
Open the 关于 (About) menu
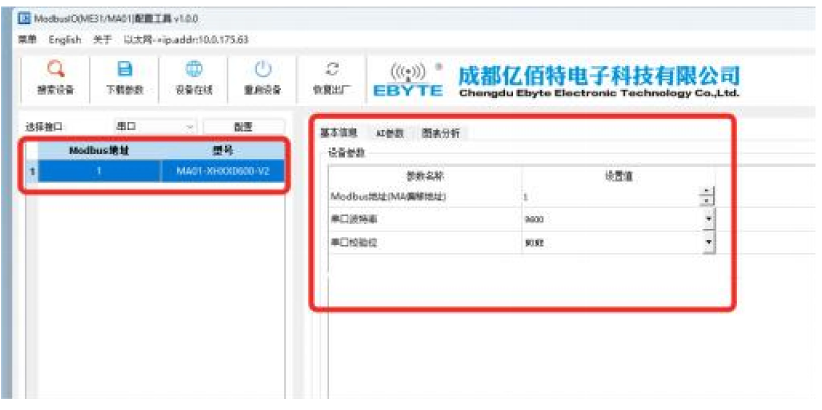click(x=102, y=40)
